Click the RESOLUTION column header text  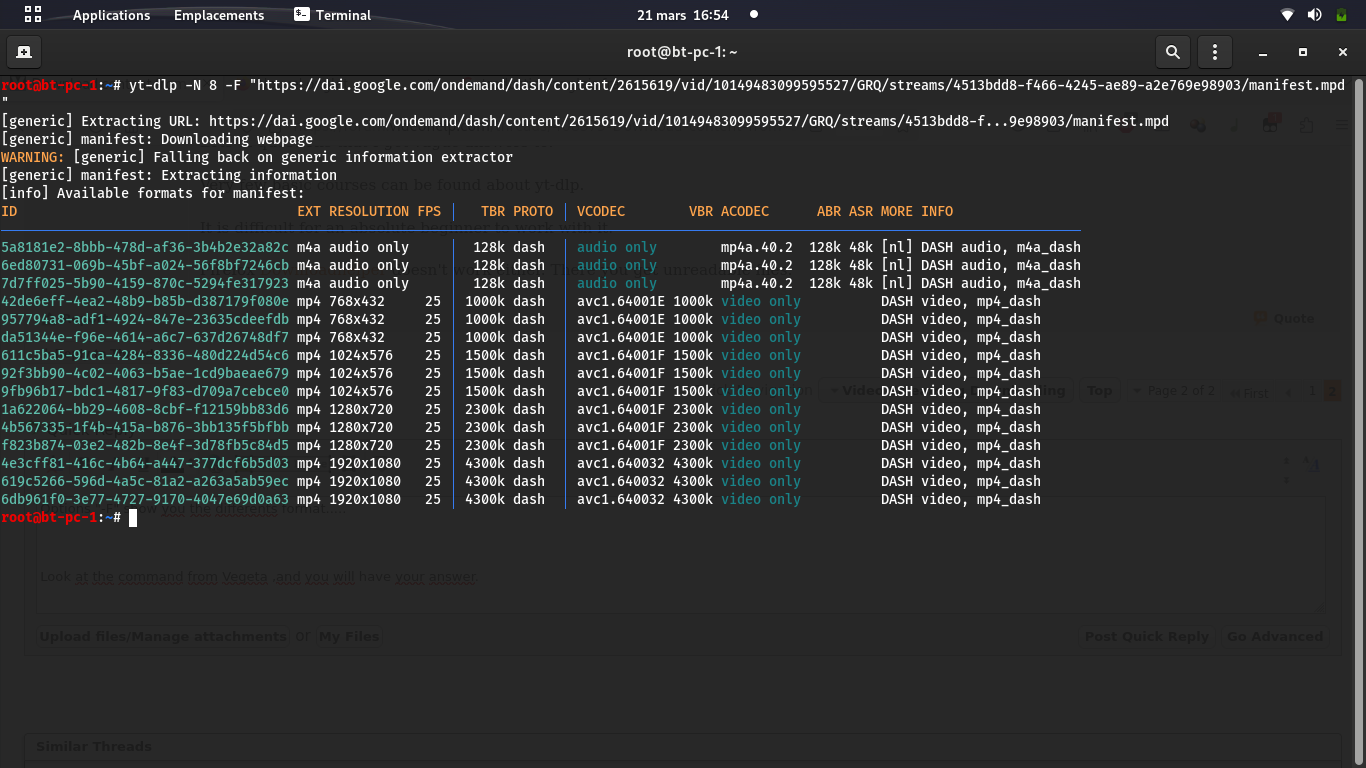coord(368,211)
